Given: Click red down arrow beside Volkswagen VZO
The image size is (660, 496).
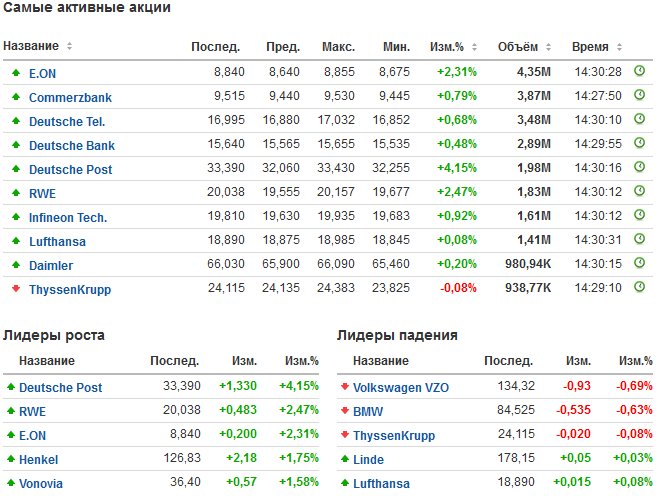Looking at the screenshot, I should point(345,387).
